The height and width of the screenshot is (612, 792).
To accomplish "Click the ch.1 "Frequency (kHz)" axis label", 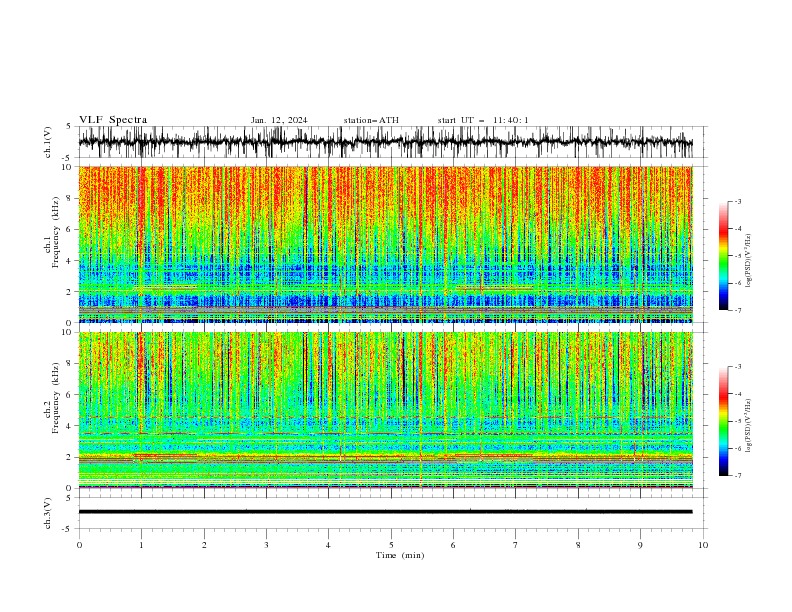I will point(57,230).
